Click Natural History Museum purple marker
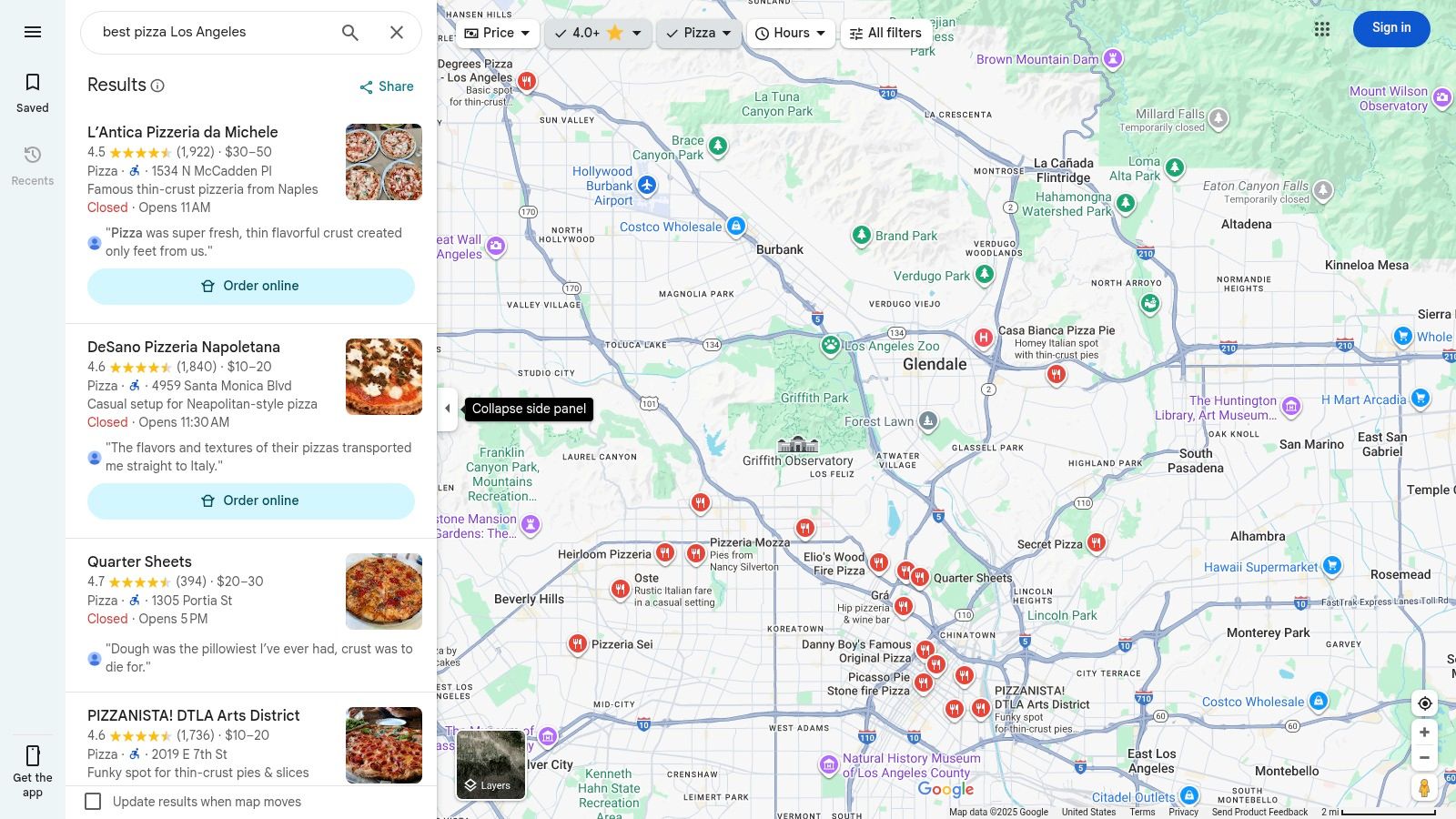 point(828,763)
